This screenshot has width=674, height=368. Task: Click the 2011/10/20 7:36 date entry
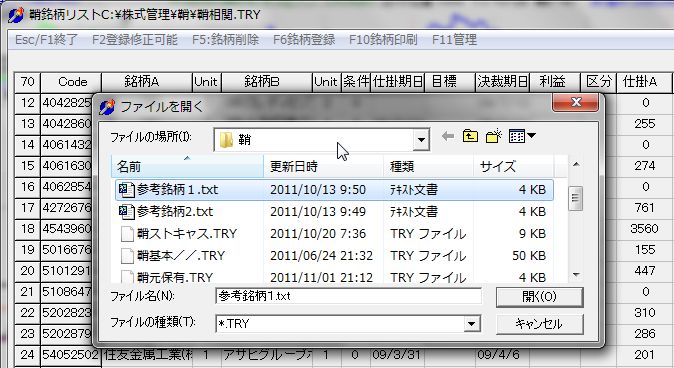[x=318, y=234]
